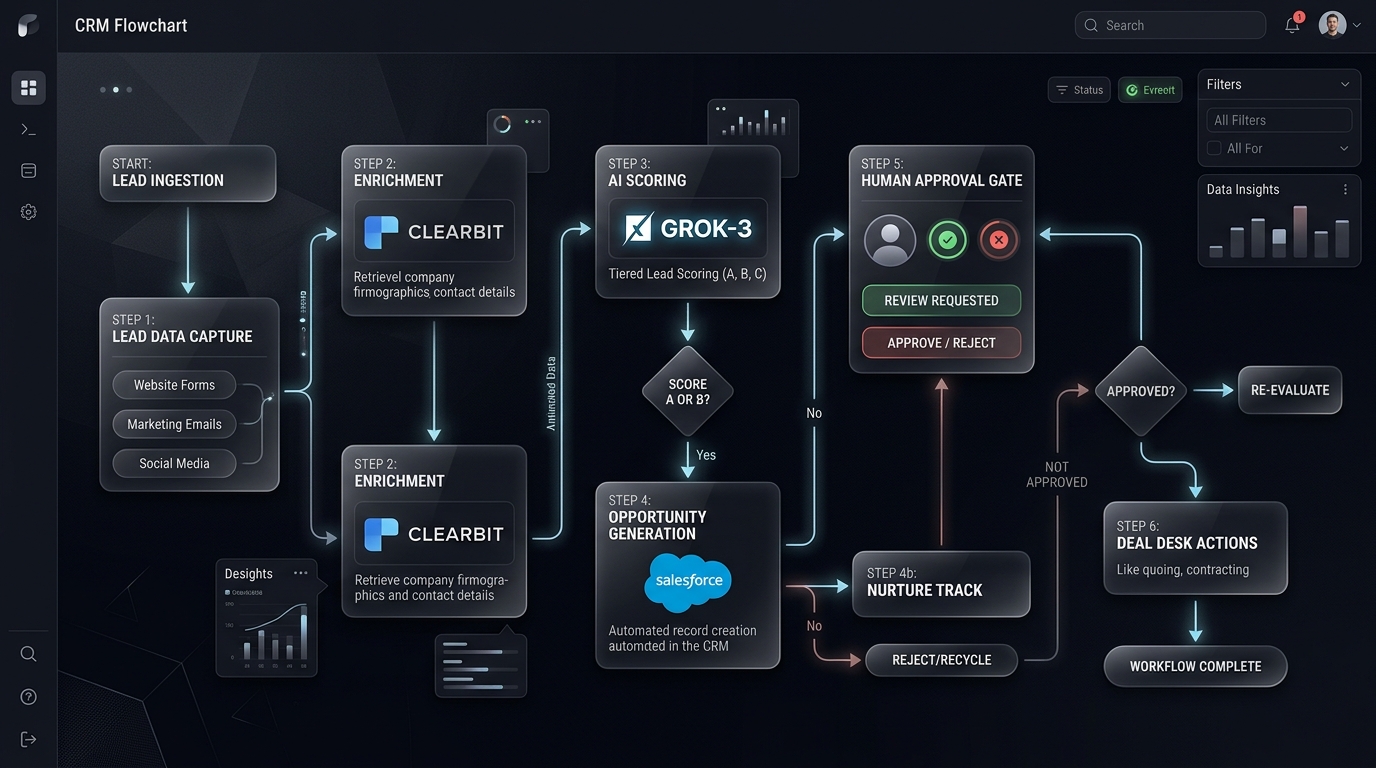
Task: Click the 'Data Insights' panel title
Action: tap(1243, 189)
